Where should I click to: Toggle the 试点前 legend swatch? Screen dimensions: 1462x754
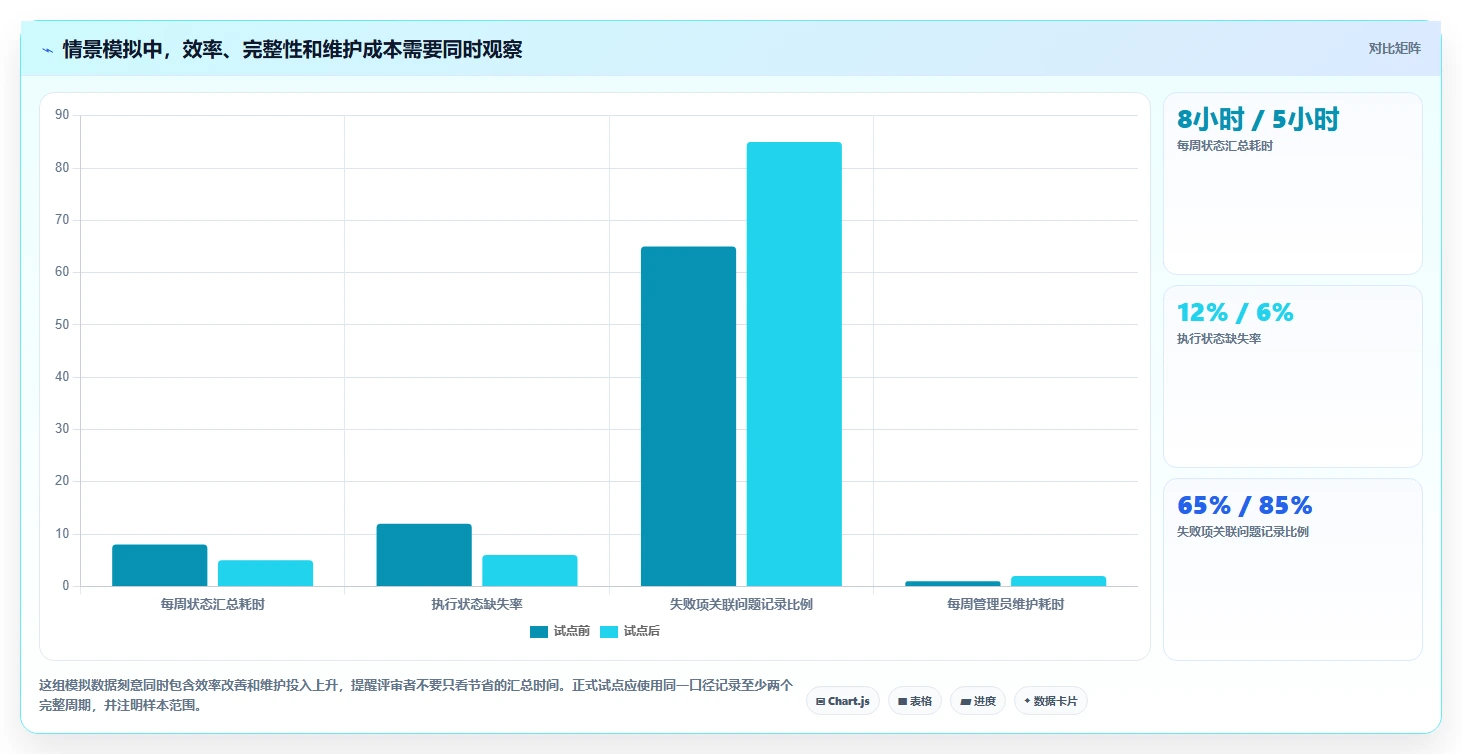point(539,631)
